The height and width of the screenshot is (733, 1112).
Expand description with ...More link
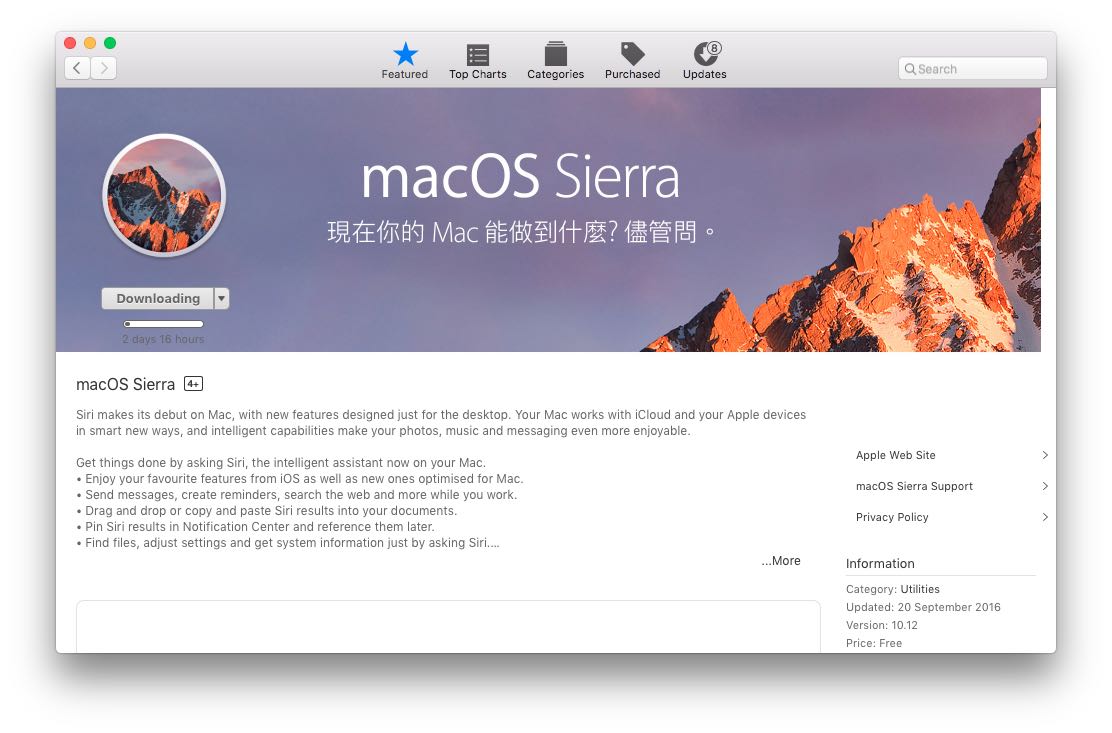pyautogui.click(x=781, y=561)
